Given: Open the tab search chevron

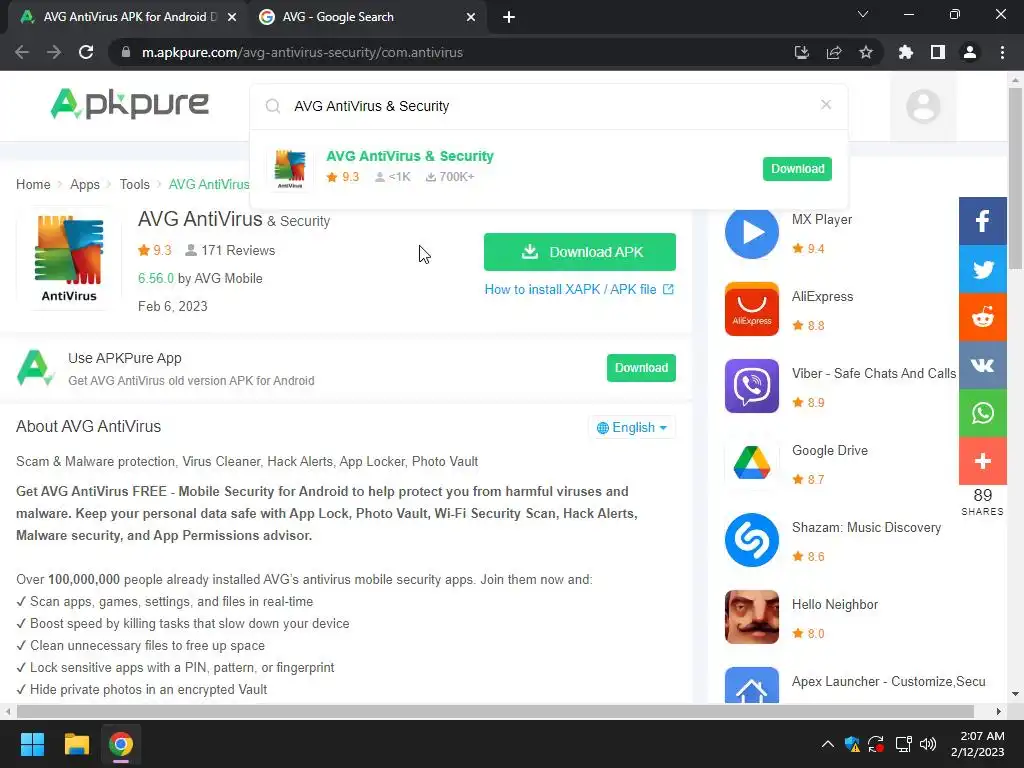Looking at the screenshot, I should point(863,14).
